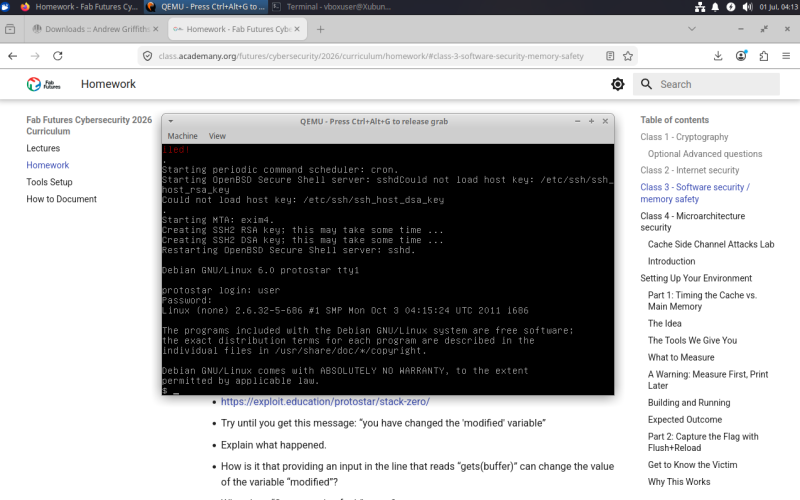Go to Part 2: Capture the Flag
Screen dimensions: 800x500
tap(703, 442)
